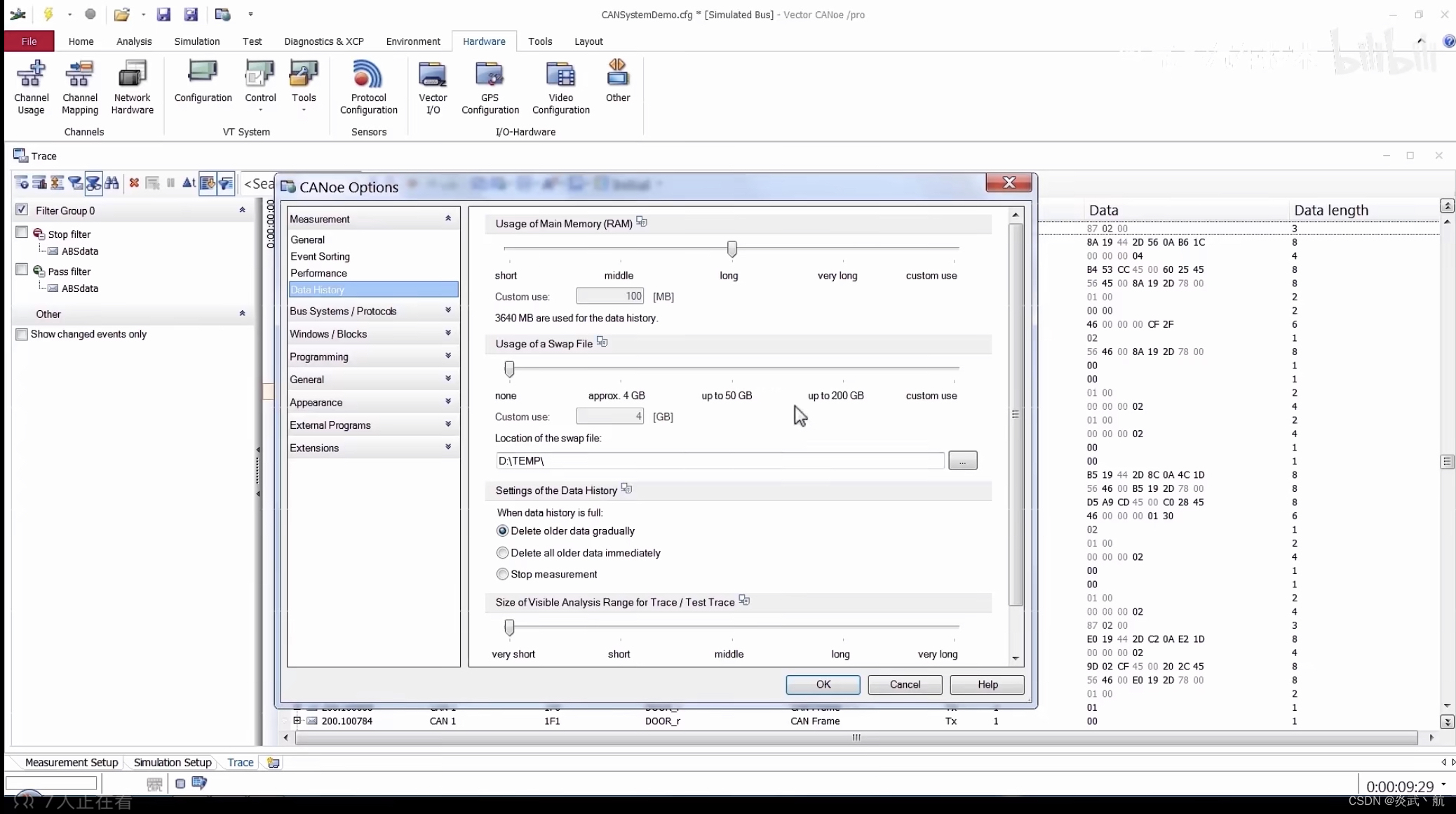Switch to the Diagnostics & XCP ribbon tab

click(324, 41)
